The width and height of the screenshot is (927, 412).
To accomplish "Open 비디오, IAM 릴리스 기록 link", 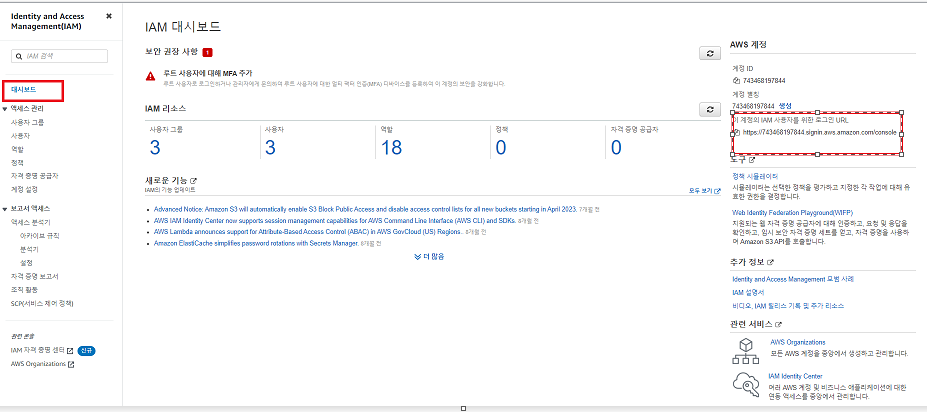I will 787,306.
